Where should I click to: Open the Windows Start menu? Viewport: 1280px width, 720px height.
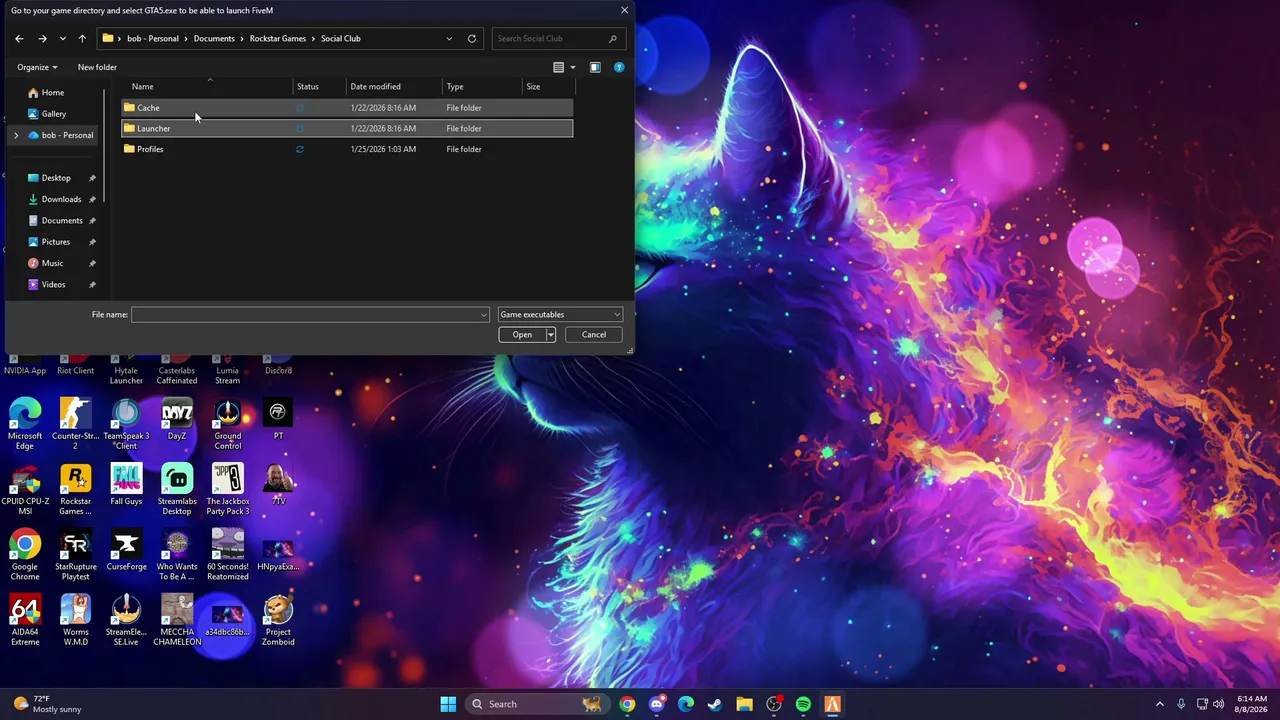pyautogui.click(x=448, y=704)
